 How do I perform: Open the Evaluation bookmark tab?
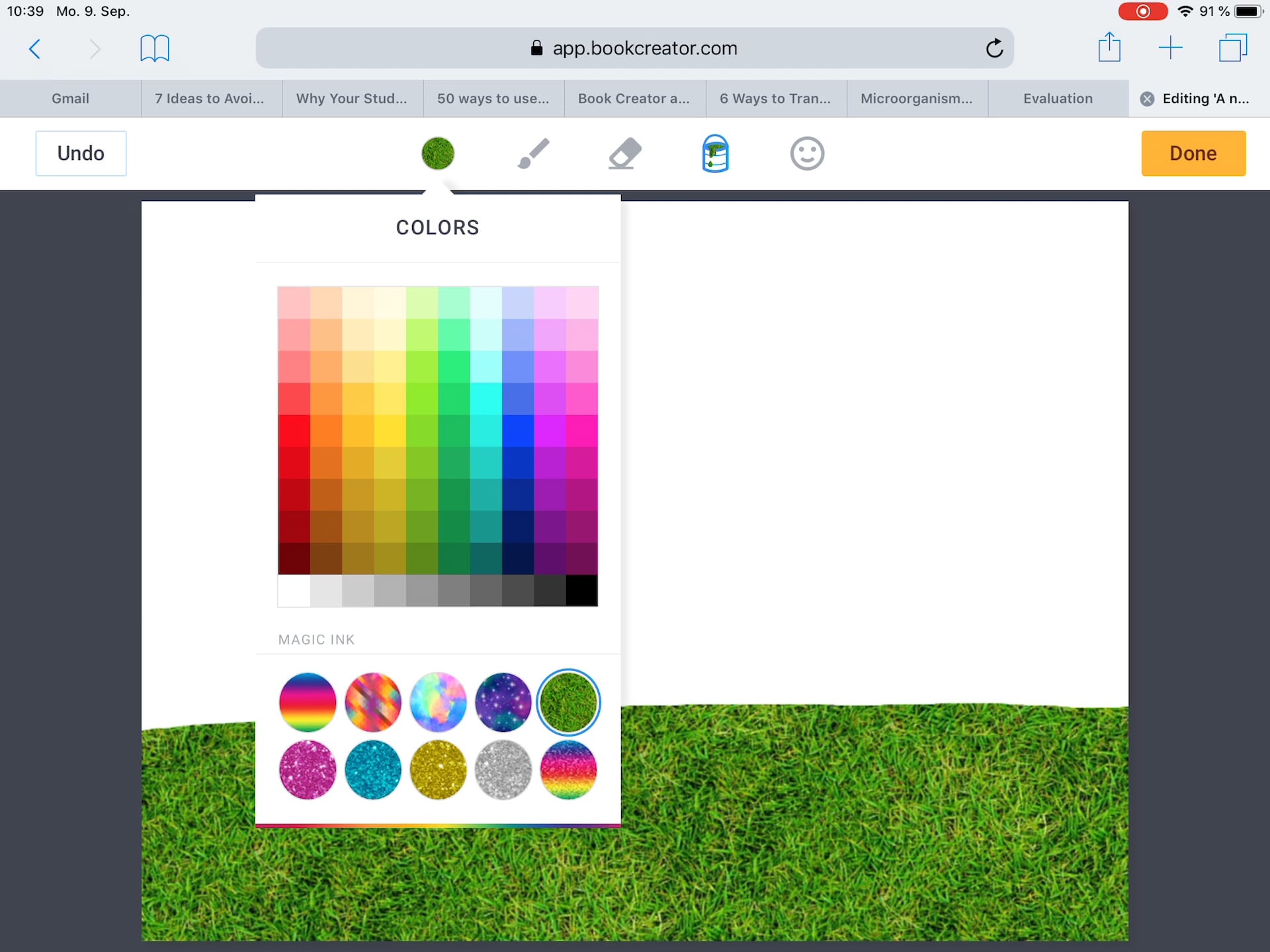click(1058, 98)
